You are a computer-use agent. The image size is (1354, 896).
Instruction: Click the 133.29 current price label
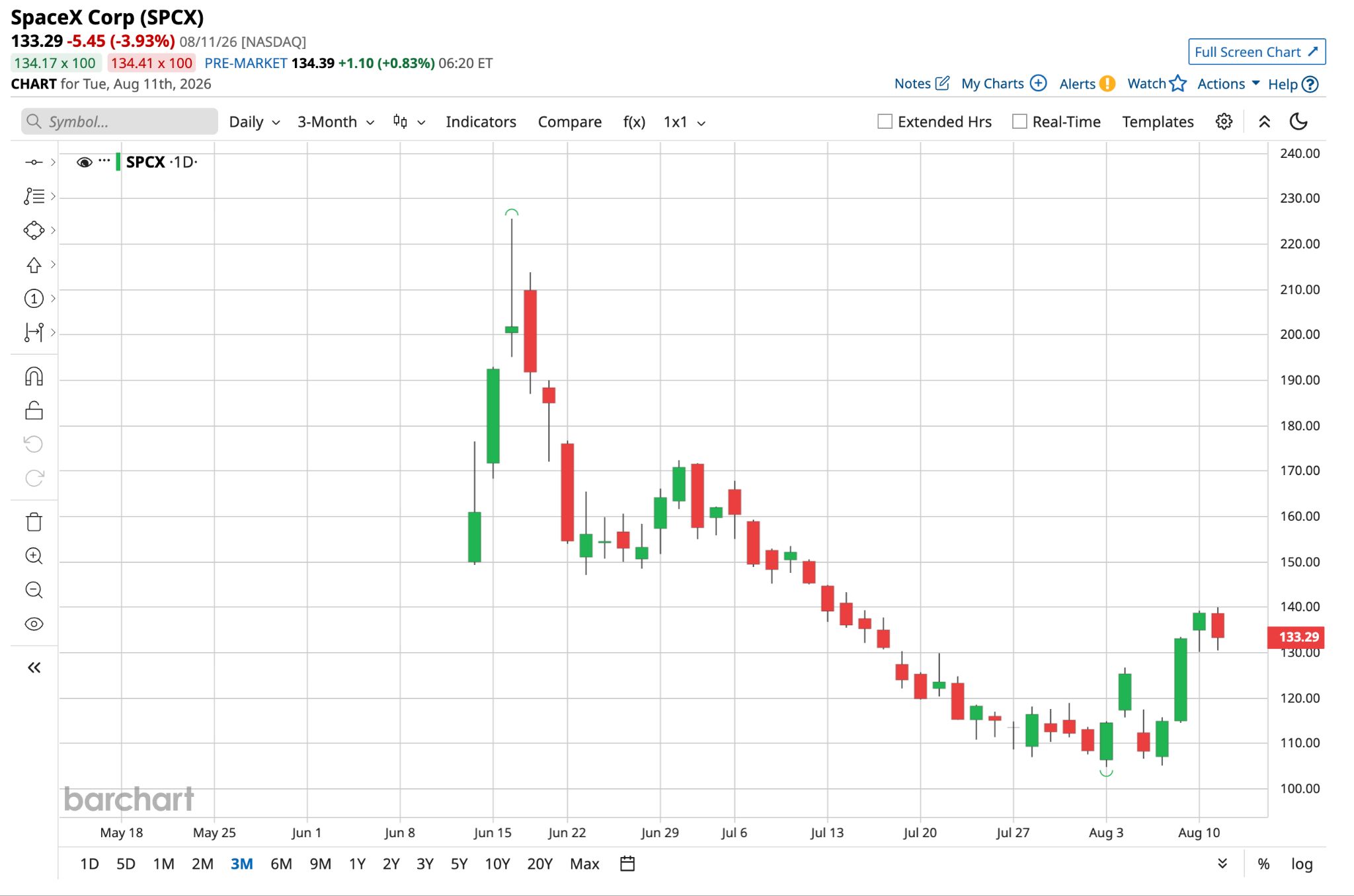[1296, 637]
